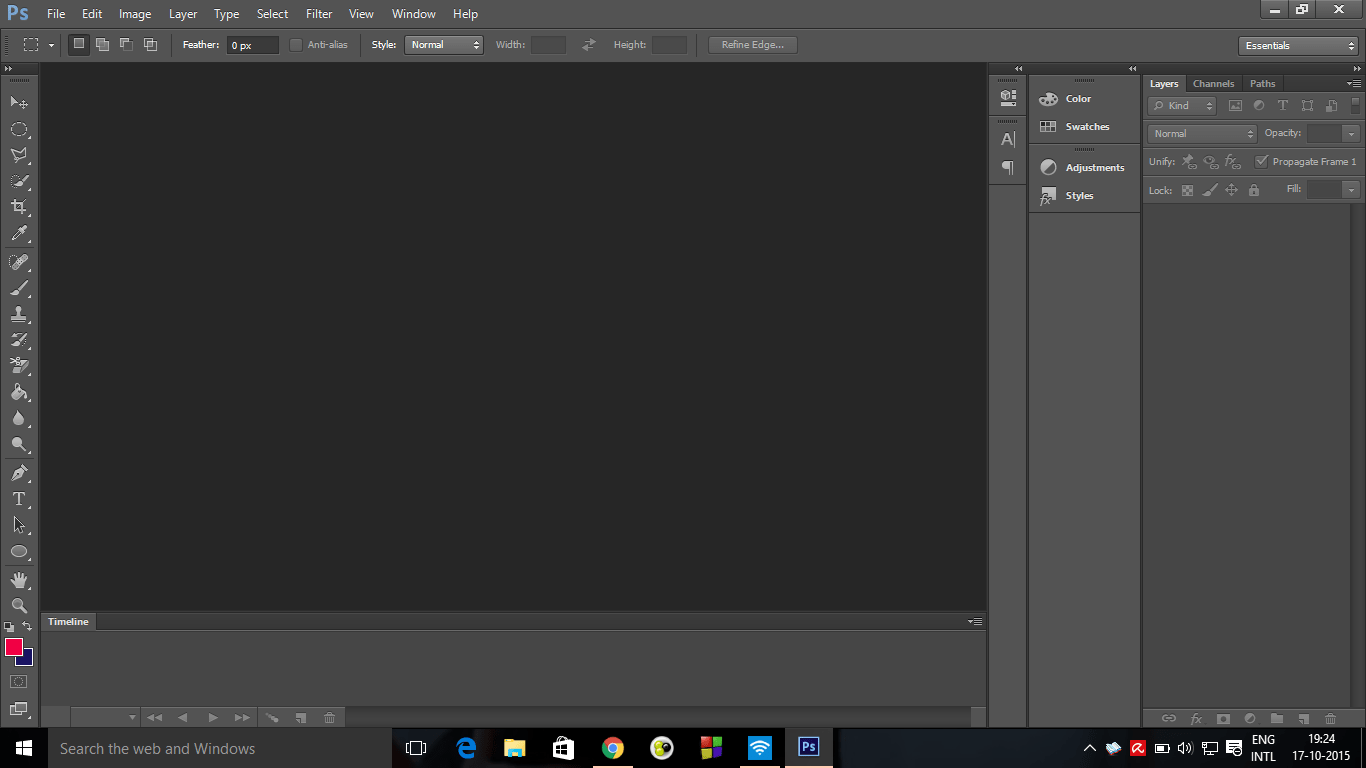The image size is (1366, 768).
Task: Turn layer filtering switch on or off
Action: (x=1356, y=105)
